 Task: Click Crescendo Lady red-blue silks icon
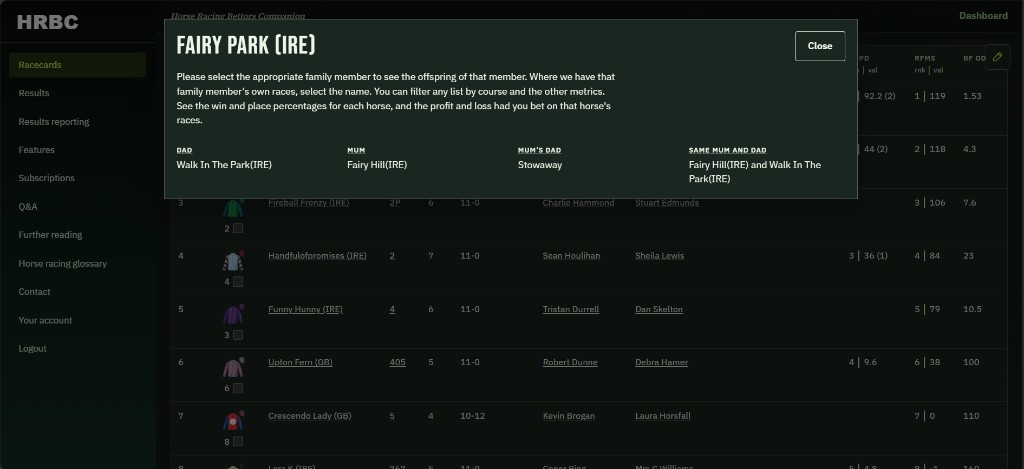(x=233, y=421)
